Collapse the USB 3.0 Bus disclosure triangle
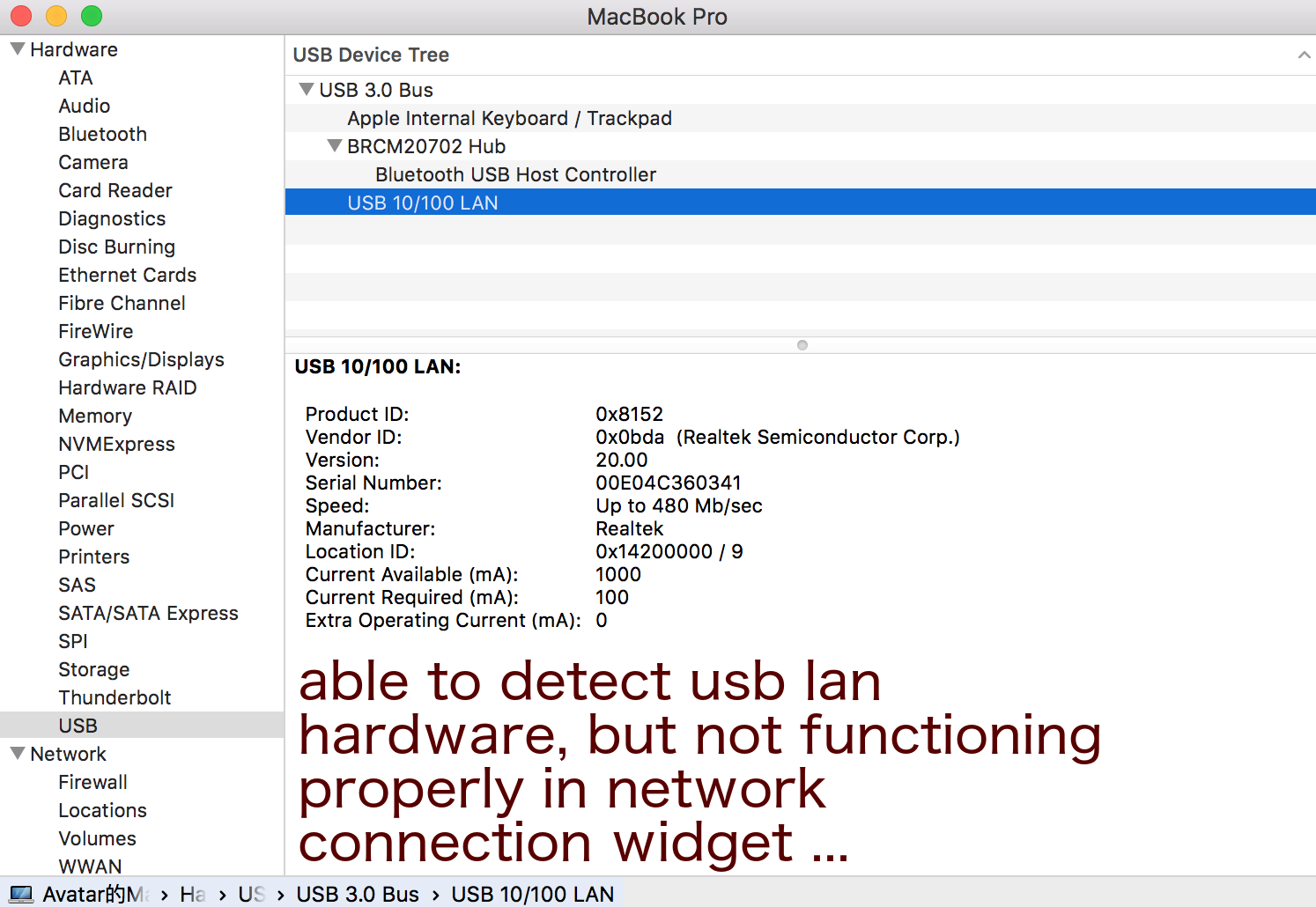This screenshot has height=907, width=1316. point(306,90)
